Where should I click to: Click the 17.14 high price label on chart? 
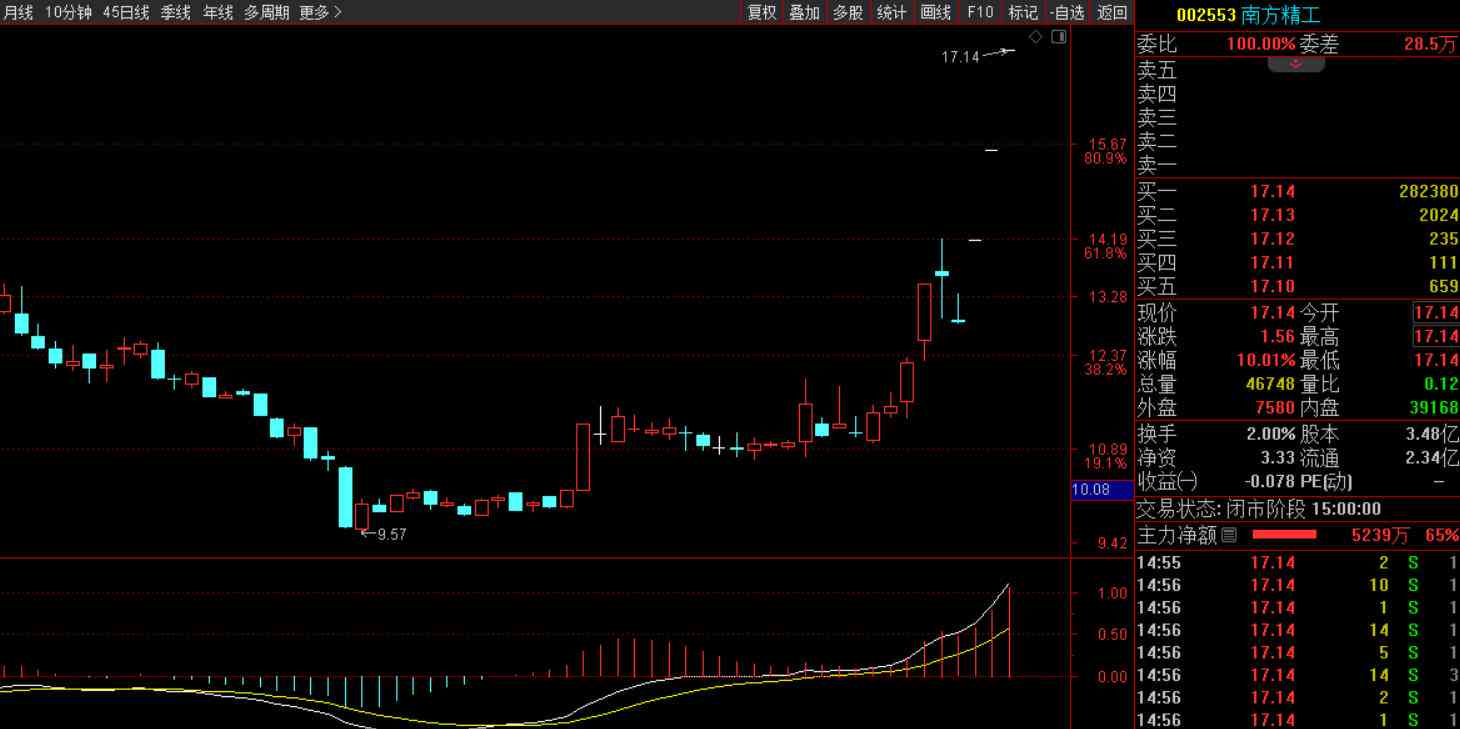pyautogui.click(x=960, y=57)
